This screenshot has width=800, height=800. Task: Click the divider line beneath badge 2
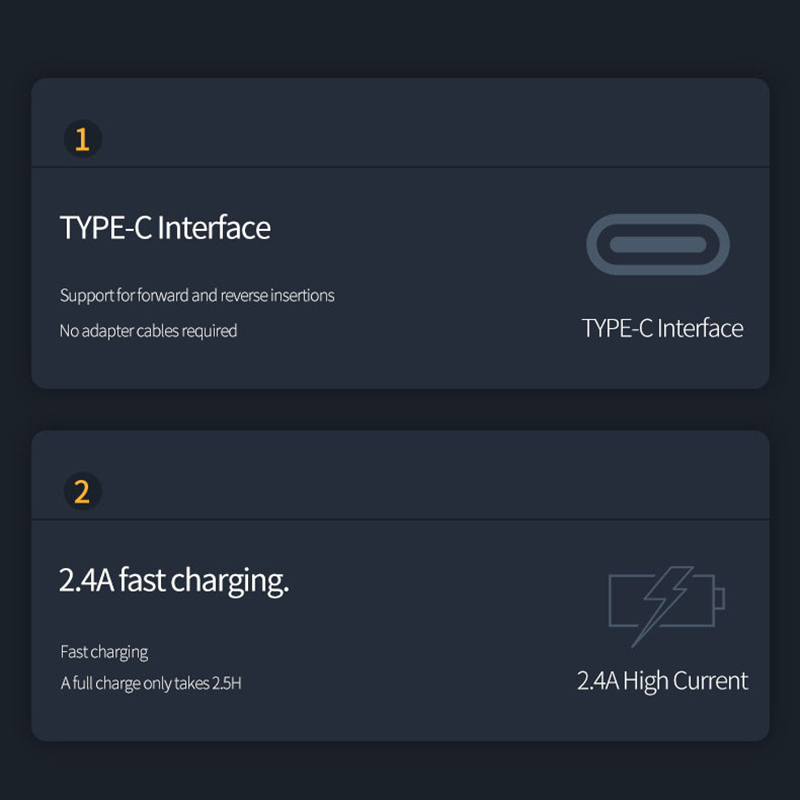tap(400, 519)
